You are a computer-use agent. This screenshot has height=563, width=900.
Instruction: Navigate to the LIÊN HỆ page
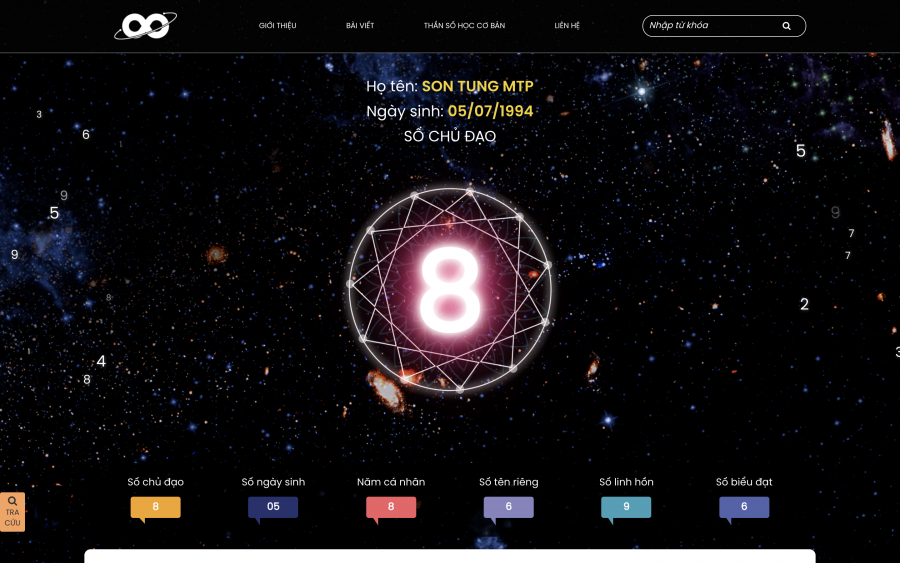coord(567,26)
